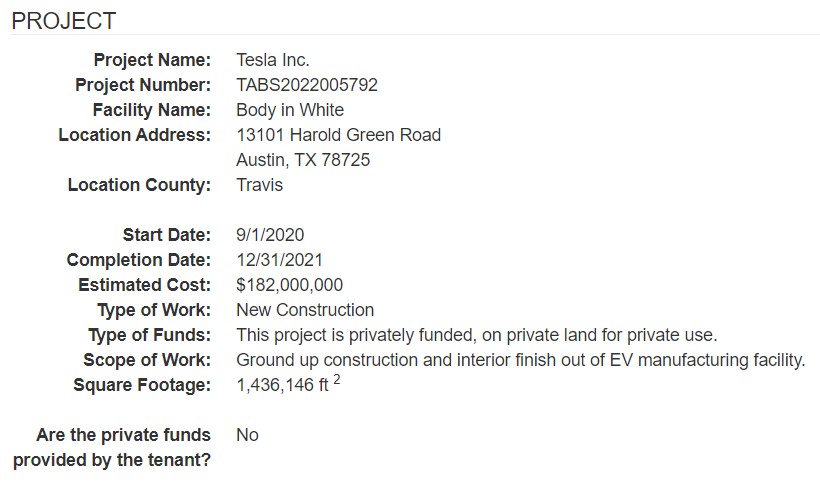Screen dimensions: 820x496
Task: Click the PROJECT section heading
Action: coord(64,21)
